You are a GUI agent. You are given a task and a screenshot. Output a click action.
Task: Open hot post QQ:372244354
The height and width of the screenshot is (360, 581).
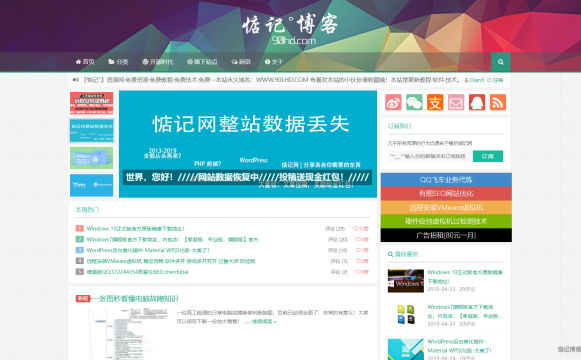coord(137,272)
